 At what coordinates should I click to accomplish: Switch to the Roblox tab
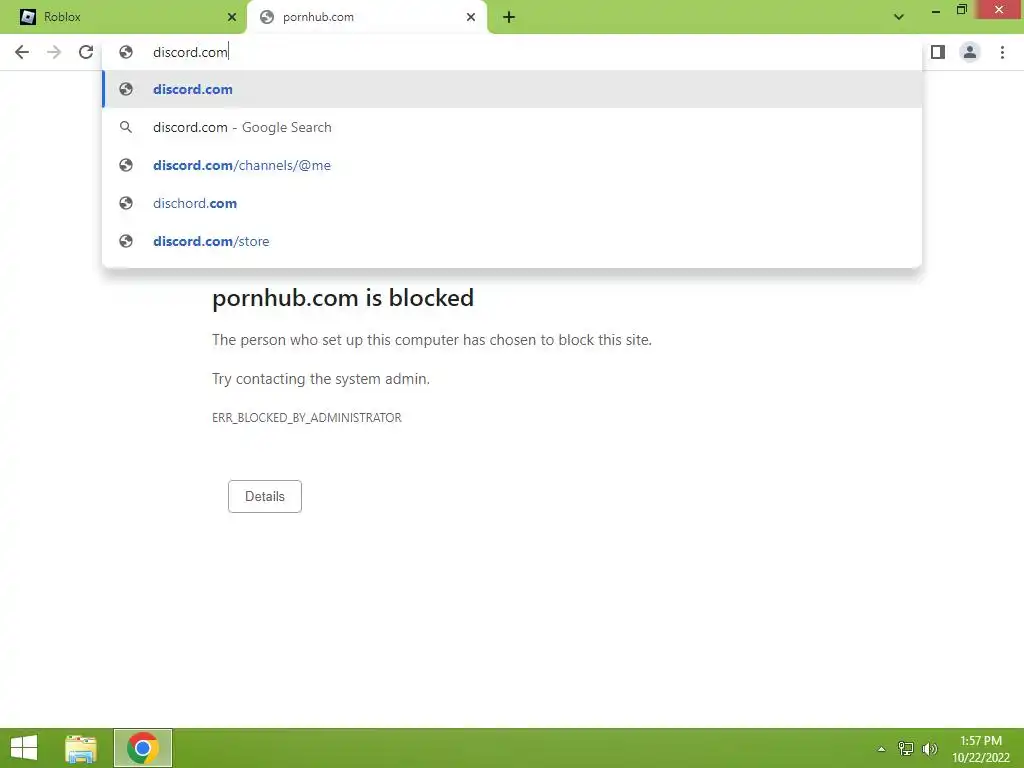[x=123, y=17]
